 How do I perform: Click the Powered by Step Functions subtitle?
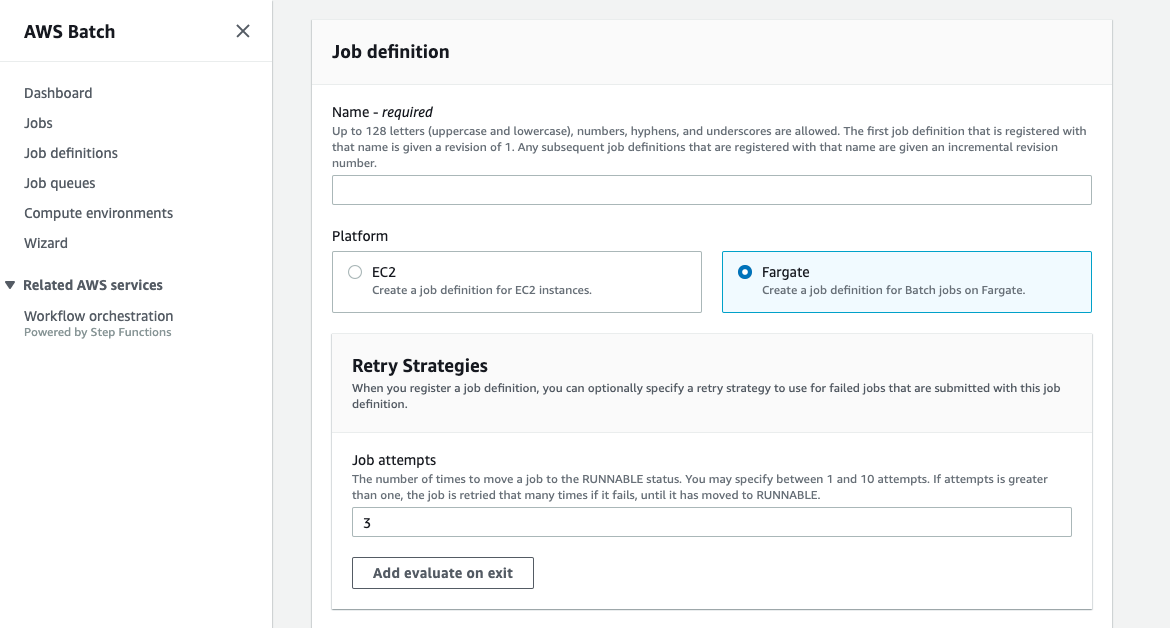point(98,333)
